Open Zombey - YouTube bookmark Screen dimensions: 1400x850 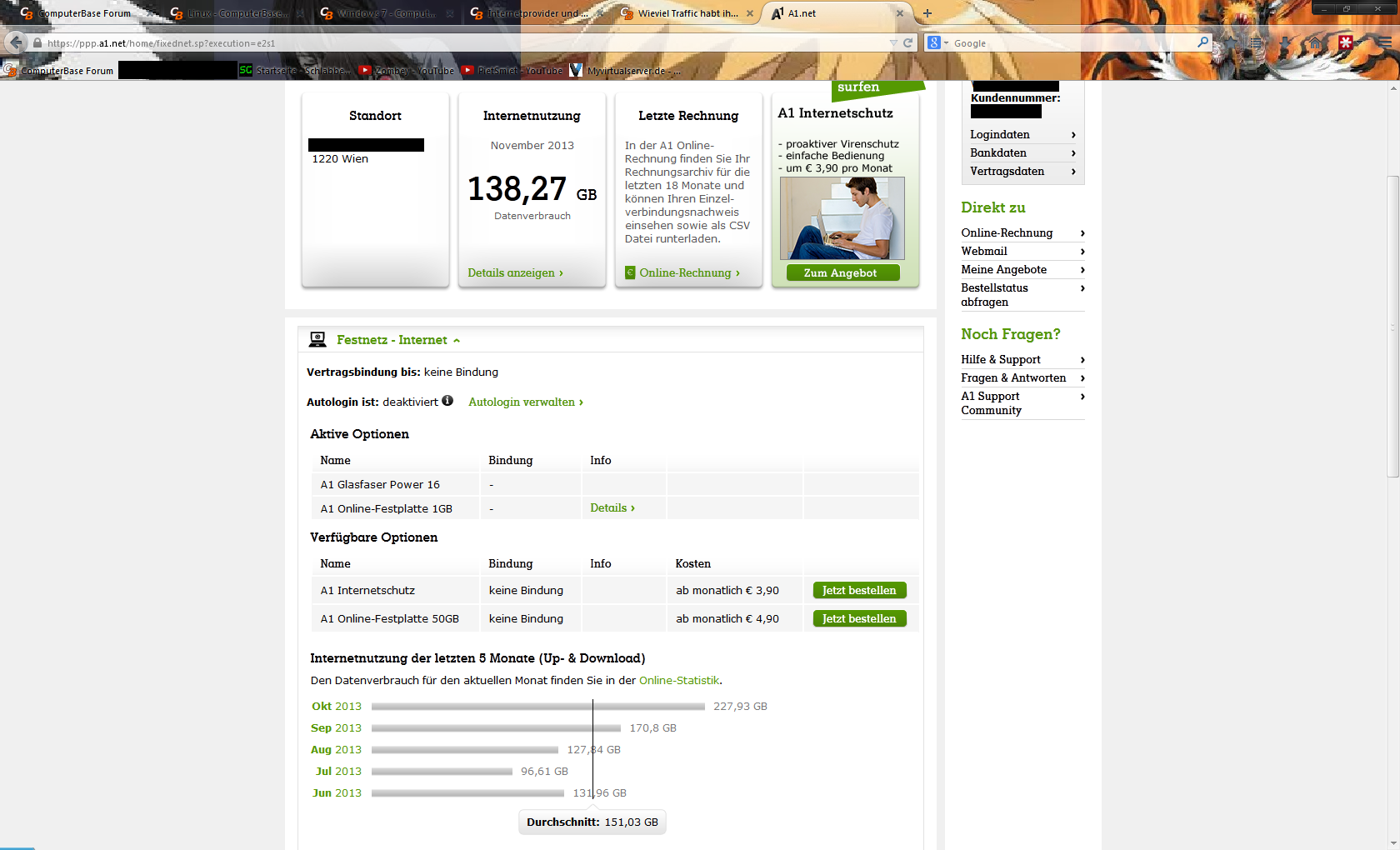(407, 71)
